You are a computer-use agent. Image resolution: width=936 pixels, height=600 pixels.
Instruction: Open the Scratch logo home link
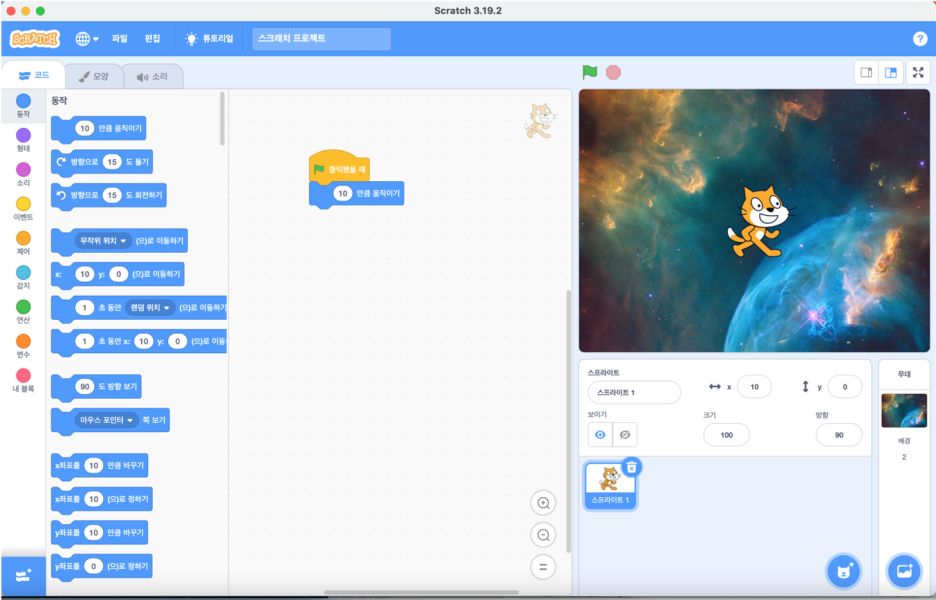point(35,39)
